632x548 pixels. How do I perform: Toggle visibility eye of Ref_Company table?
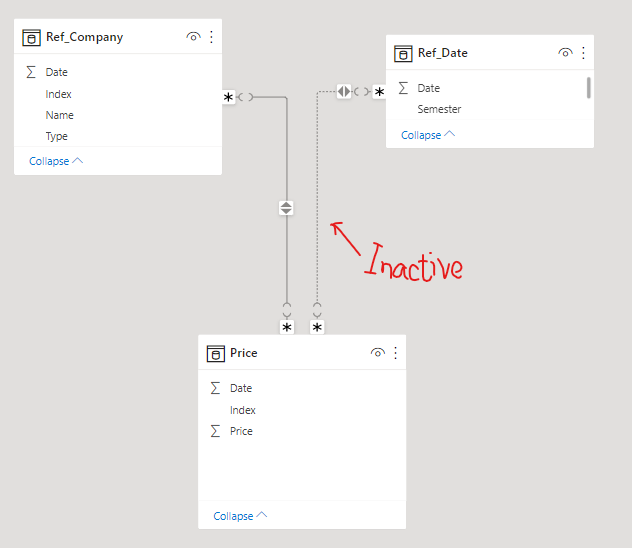193,37
